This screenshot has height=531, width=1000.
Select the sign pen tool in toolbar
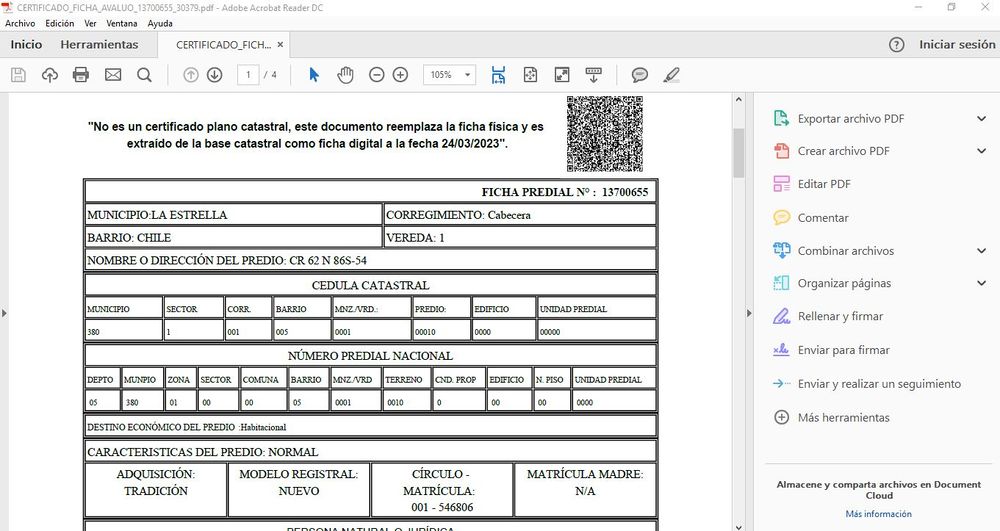(671, 75)
